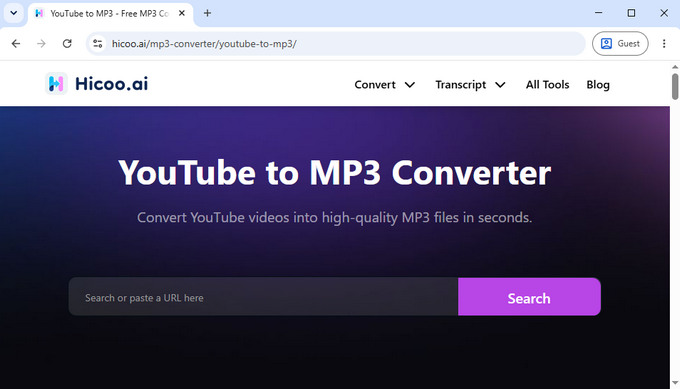
Task: Close the YouTube to MP3 tab
Action: coord(182,13)
